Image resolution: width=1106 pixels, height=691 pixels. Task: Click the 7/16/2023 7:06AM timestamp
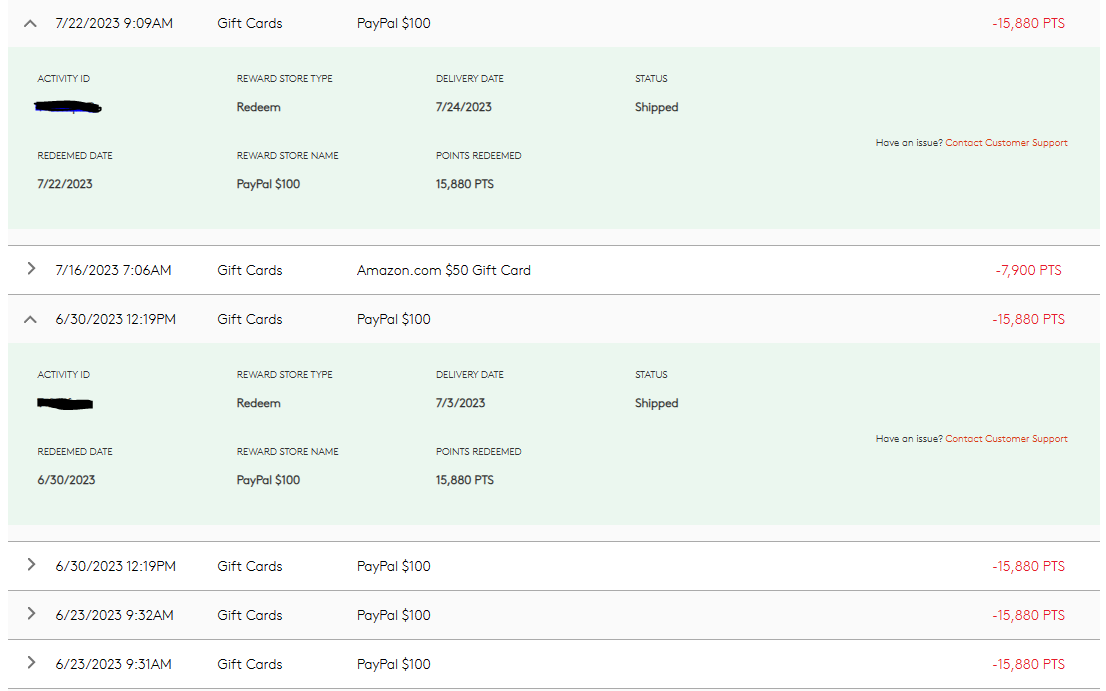tap(113, 270)
